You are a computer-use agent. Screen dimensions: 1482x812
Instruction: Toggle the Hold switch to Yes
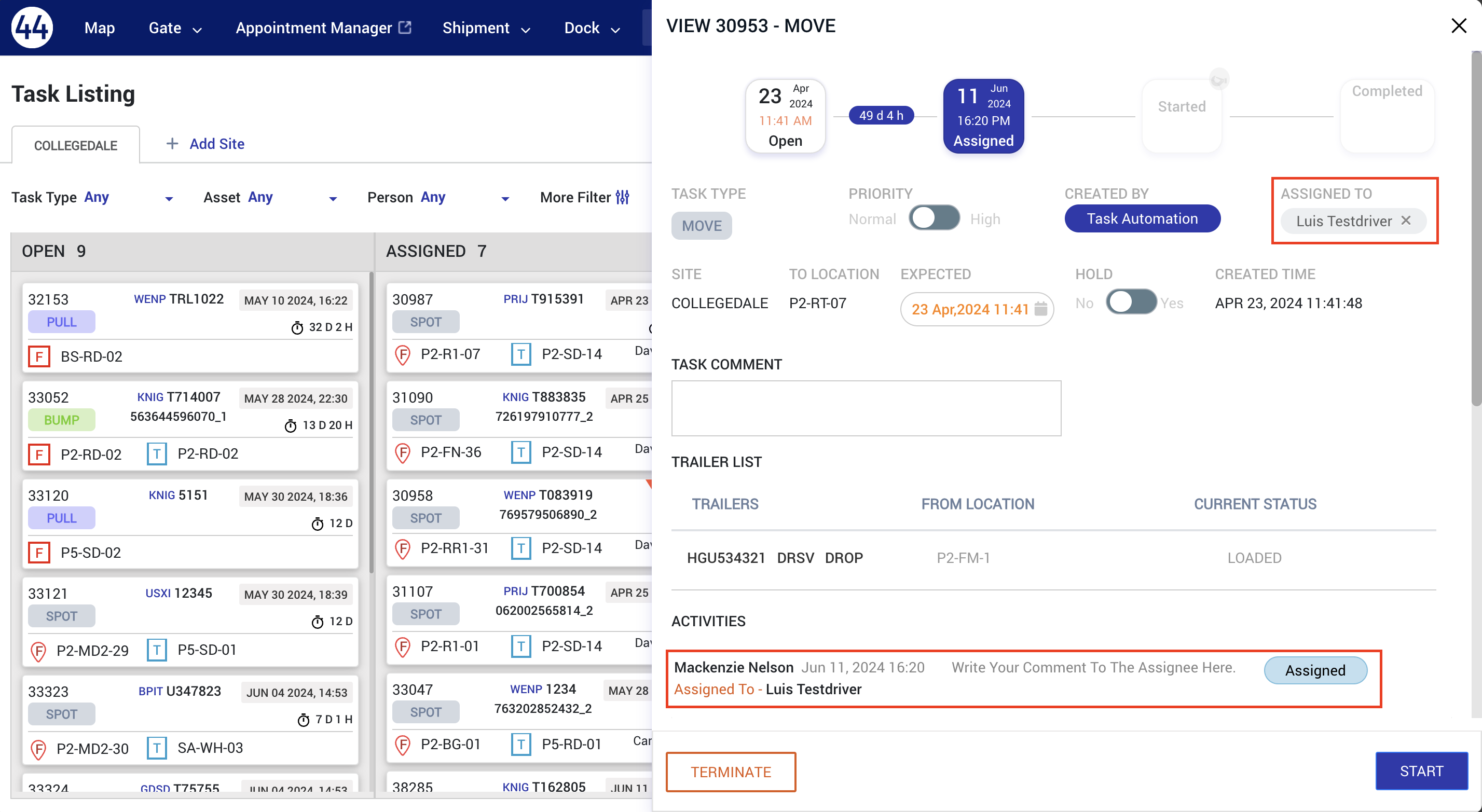pyautogui.click(x=1131, y=302)
